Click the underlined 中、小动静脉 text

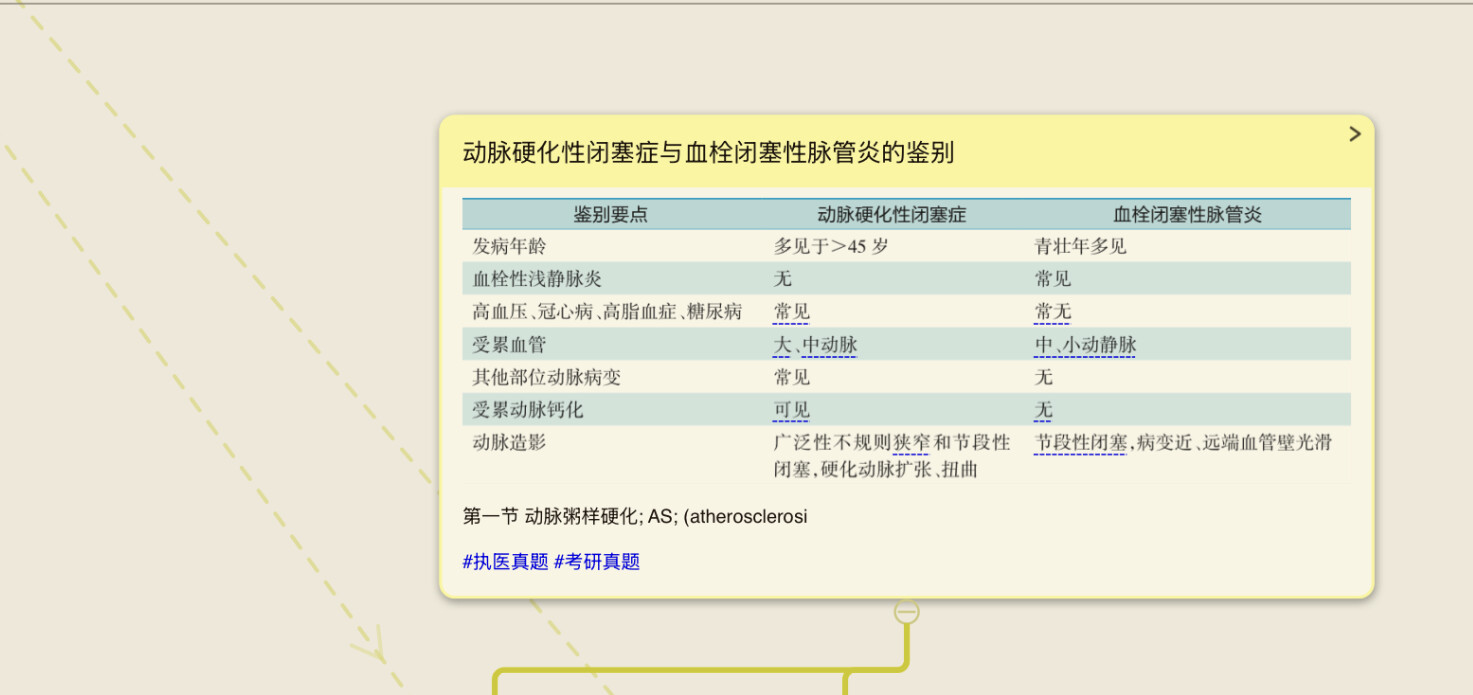[1085, 345]
